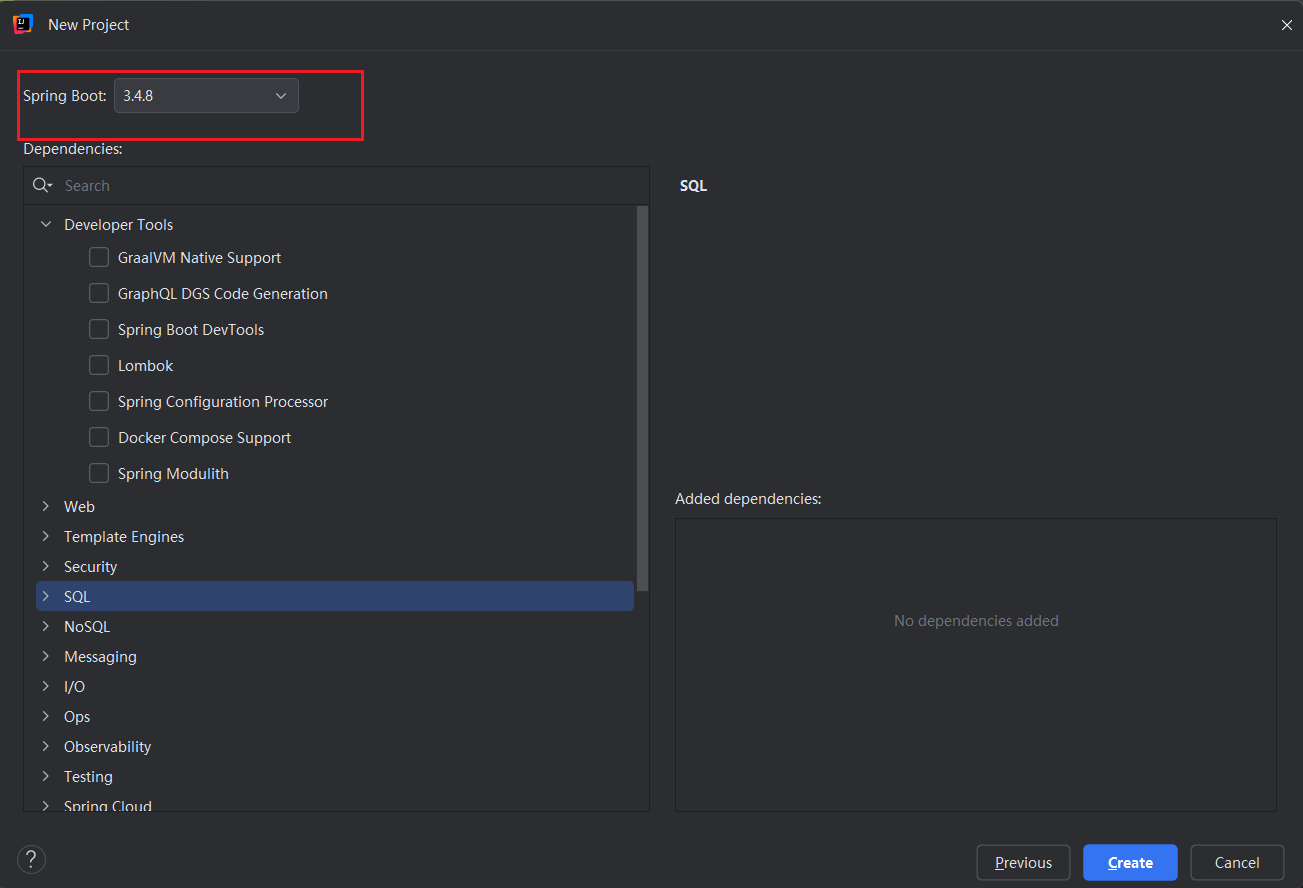Expand the NoSQL category
This screenshot has width=1303, height=888.
(x=45, y=626)
